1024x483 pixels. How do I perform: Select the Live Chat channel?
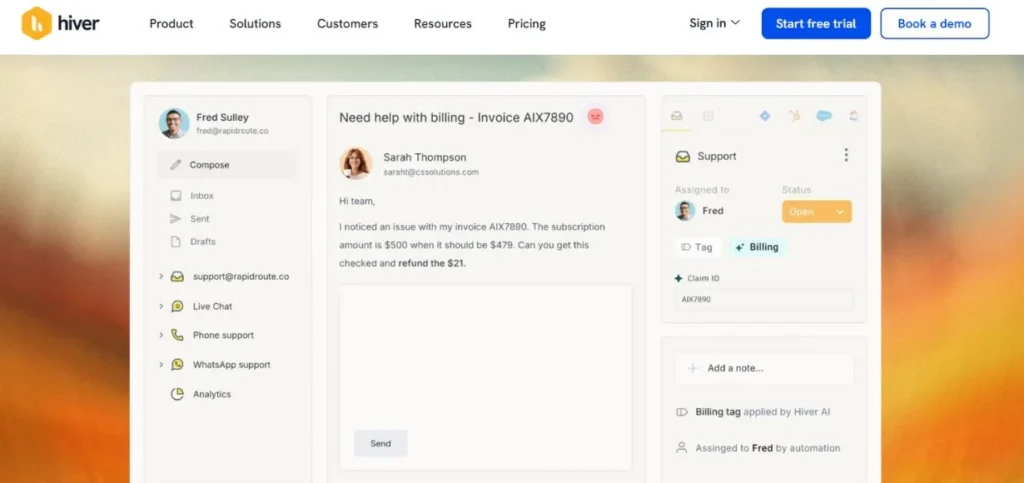click(x=212, y=306)
